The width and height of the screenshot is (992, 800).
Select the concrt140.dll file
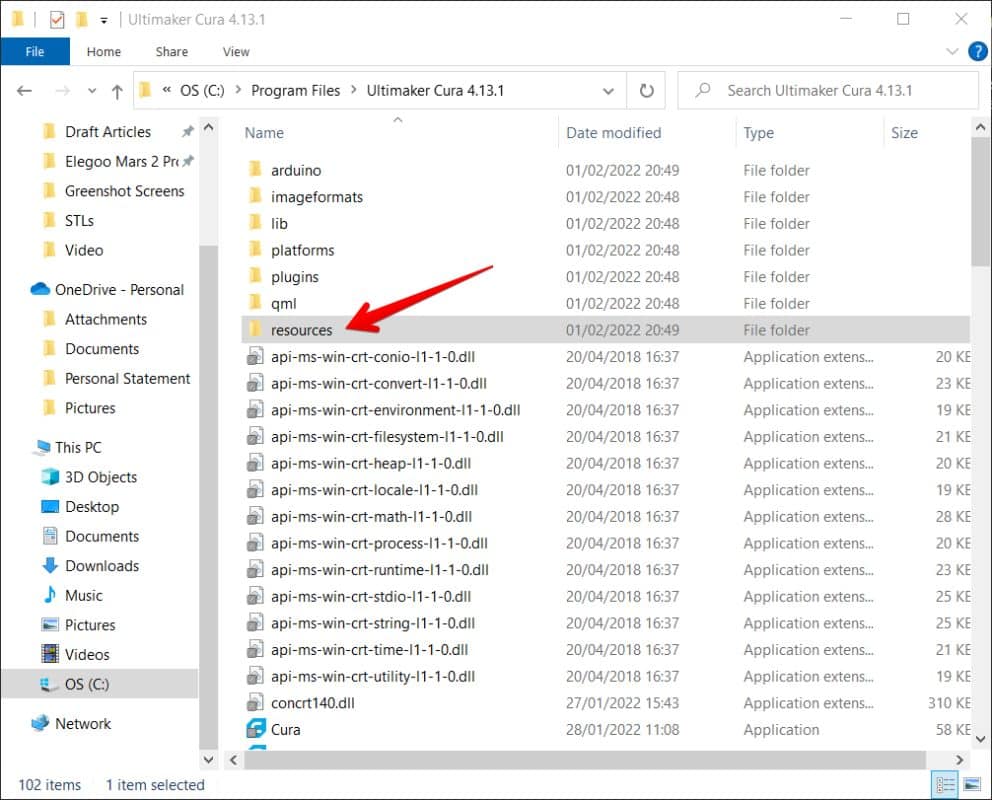point(605,703)
